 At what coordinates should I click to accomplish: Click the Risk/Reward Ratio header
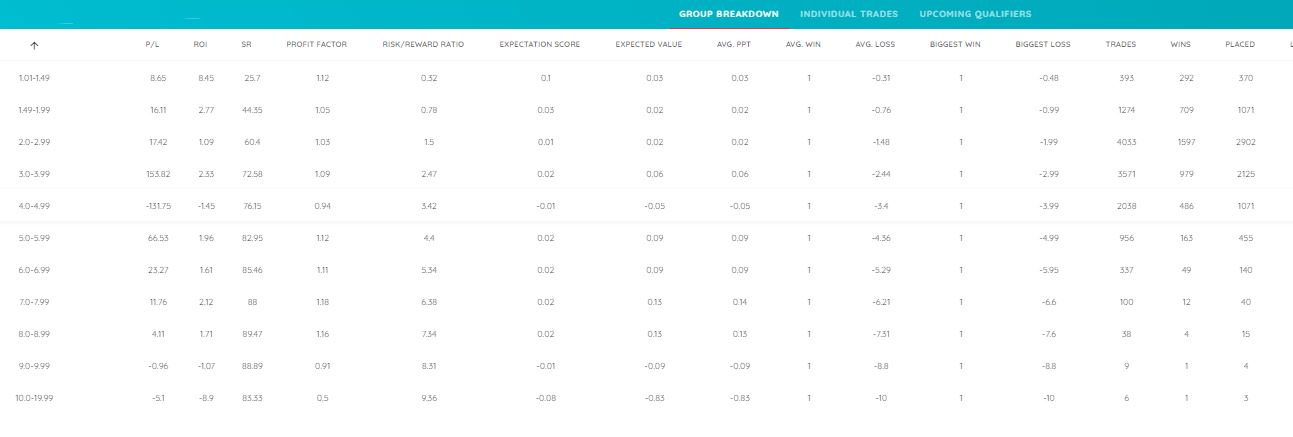tap(423, 45)
